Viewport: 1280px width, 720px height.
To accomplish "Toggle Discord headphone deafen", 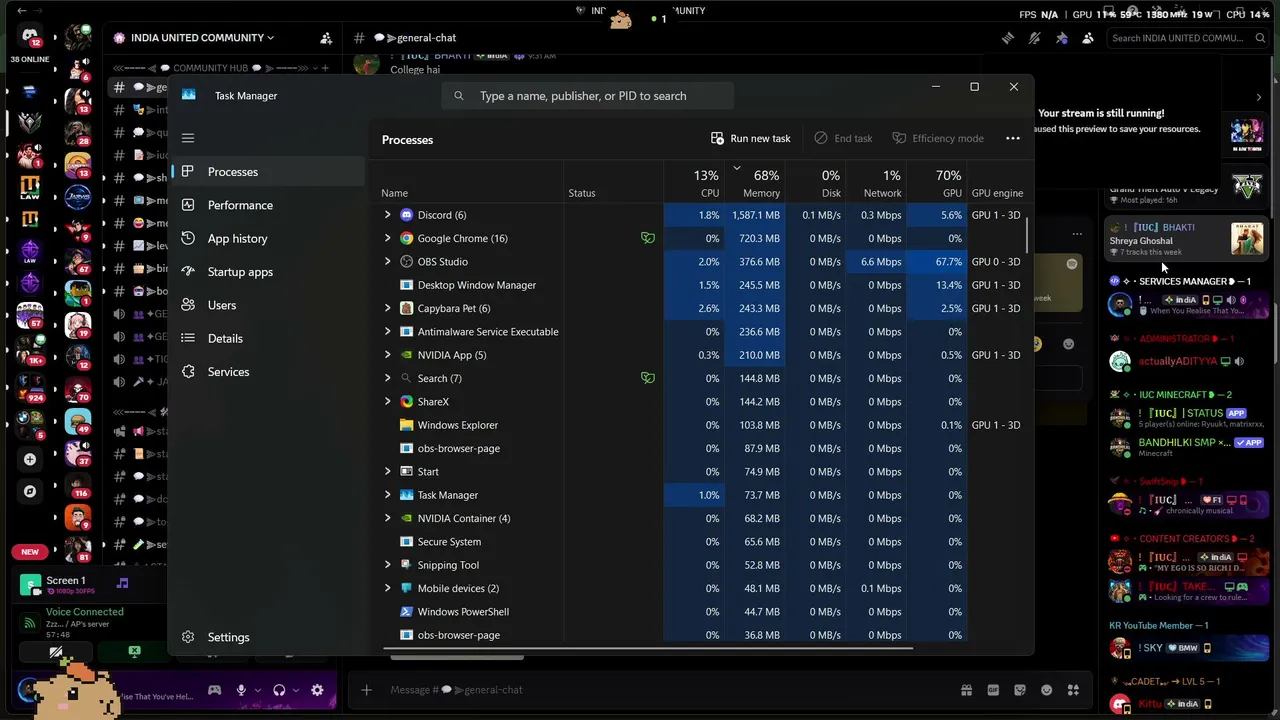I will point(279,690).
